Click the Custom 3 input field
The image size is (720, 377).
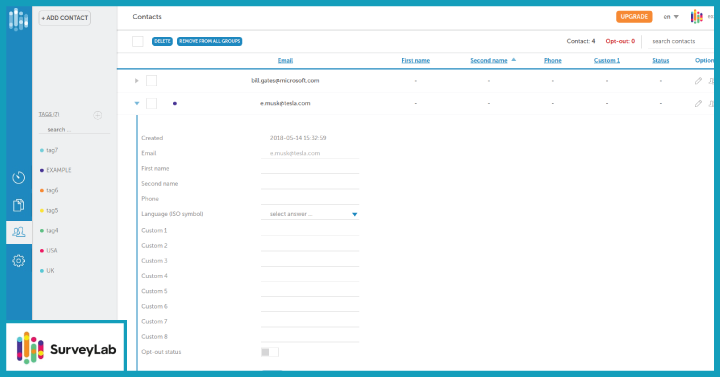pos(310,261)
